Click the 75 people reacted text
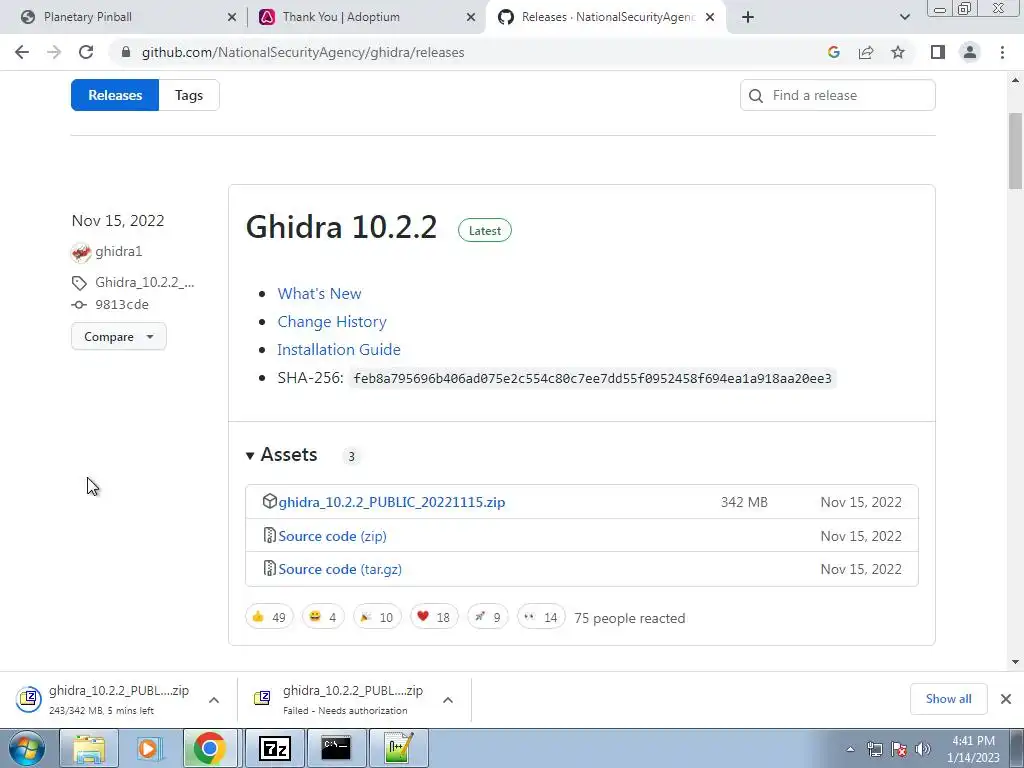Screen dimensions: 1024x768 click(630, 618)
